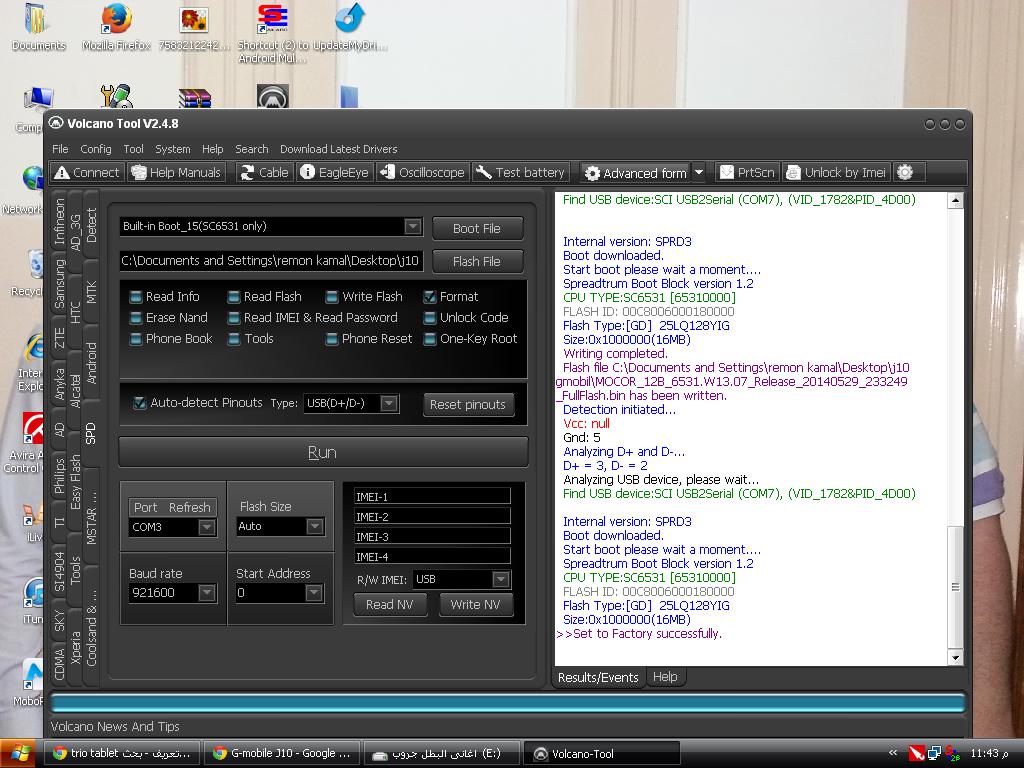
Task: Click the results log scrollbar thumb
Action: (955, 586)
